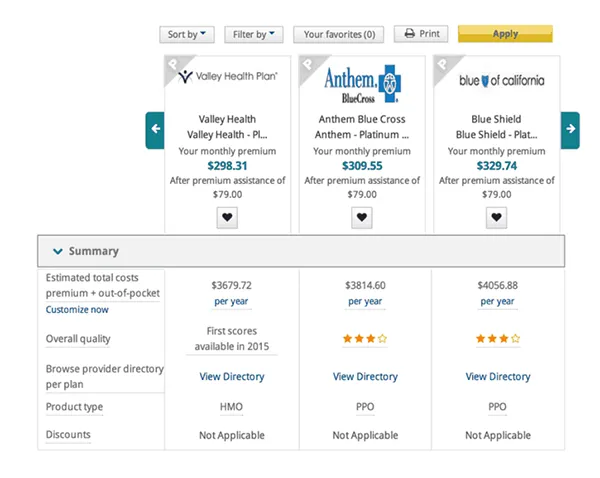View Directory for Blue Shield plan

(498, 377)
